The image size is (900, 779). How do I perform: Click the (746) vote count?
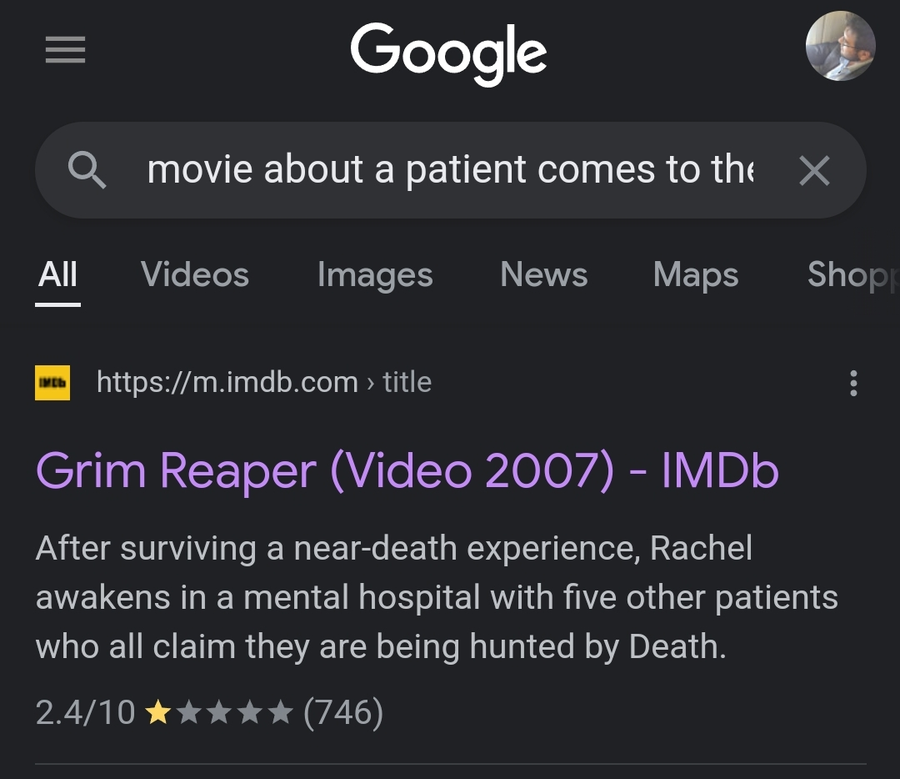[343, 713]
